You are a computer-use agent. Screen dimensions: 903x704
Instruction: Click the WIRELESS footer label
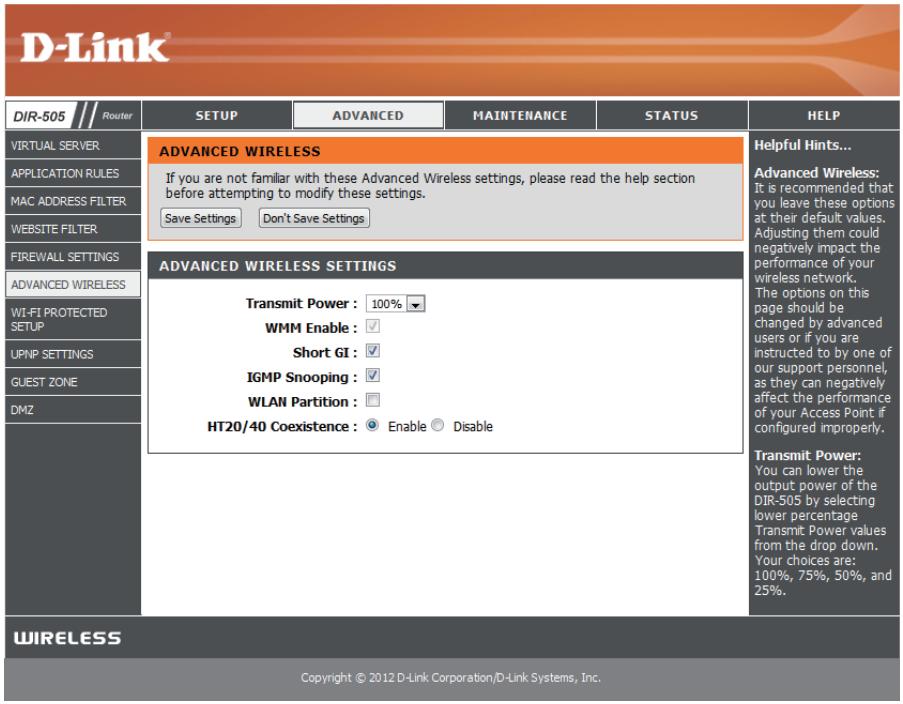pyautogui.click(x=67, y=638)
